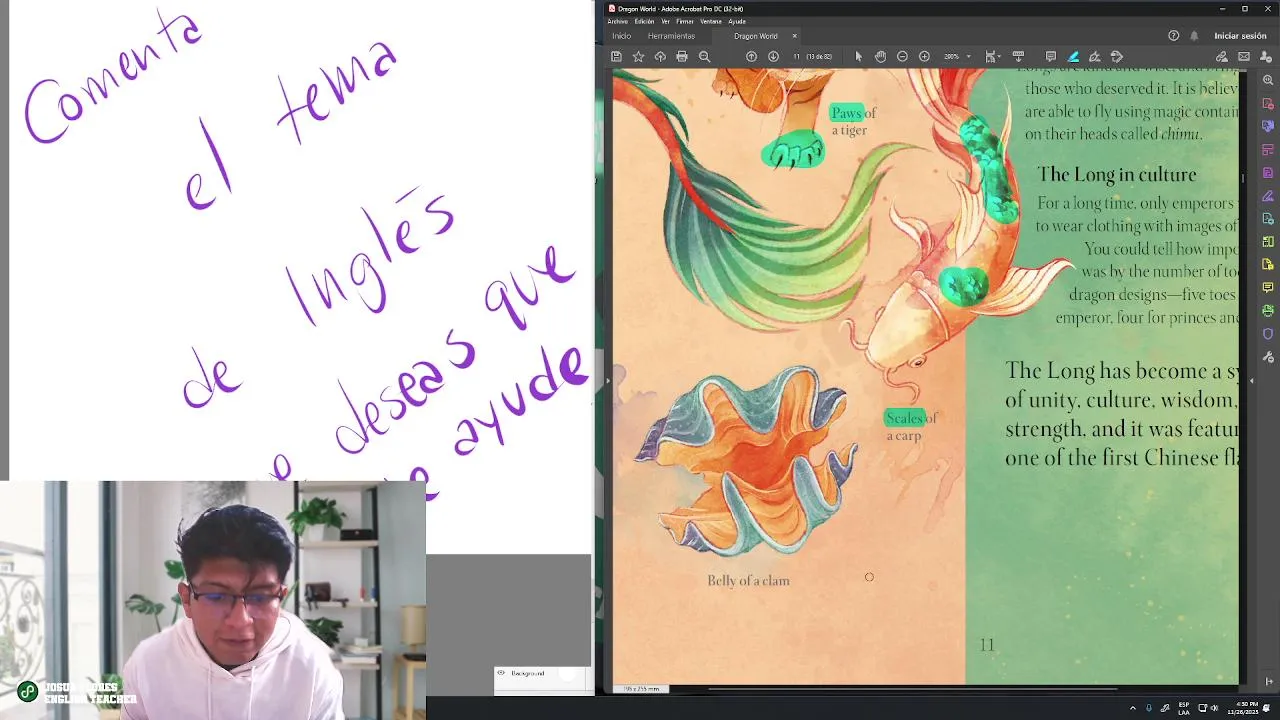Open the Ver menu
1280x720 pixels.
(665, 21)
